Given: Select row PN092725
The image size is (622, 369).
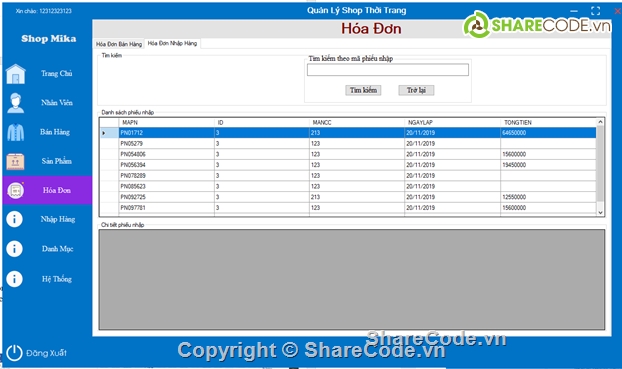Looking at the screenshot, I should tap(348, 197).
